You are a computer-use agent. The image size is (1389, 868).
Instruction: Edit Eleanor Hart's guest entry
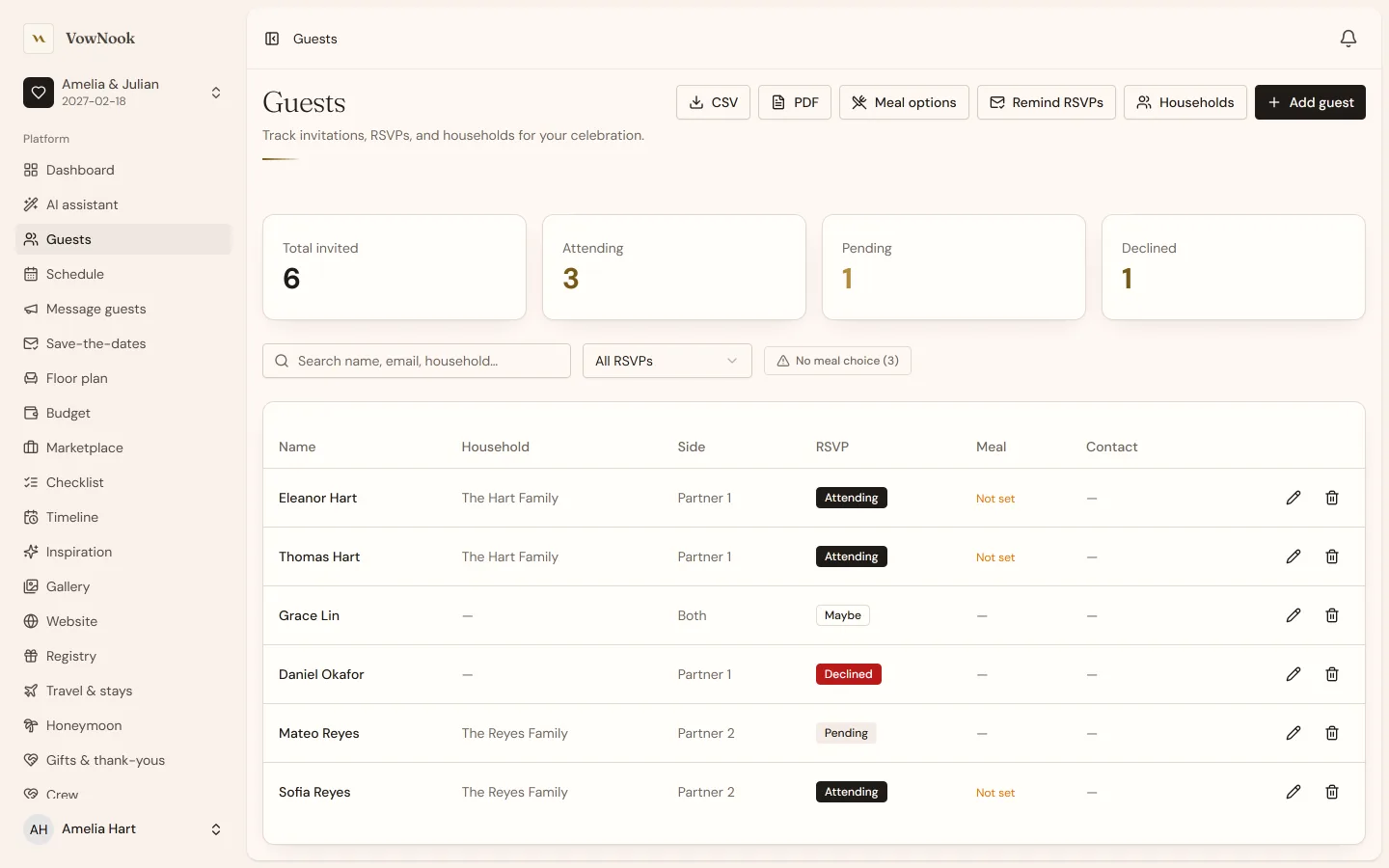[x=1294, y=498]
